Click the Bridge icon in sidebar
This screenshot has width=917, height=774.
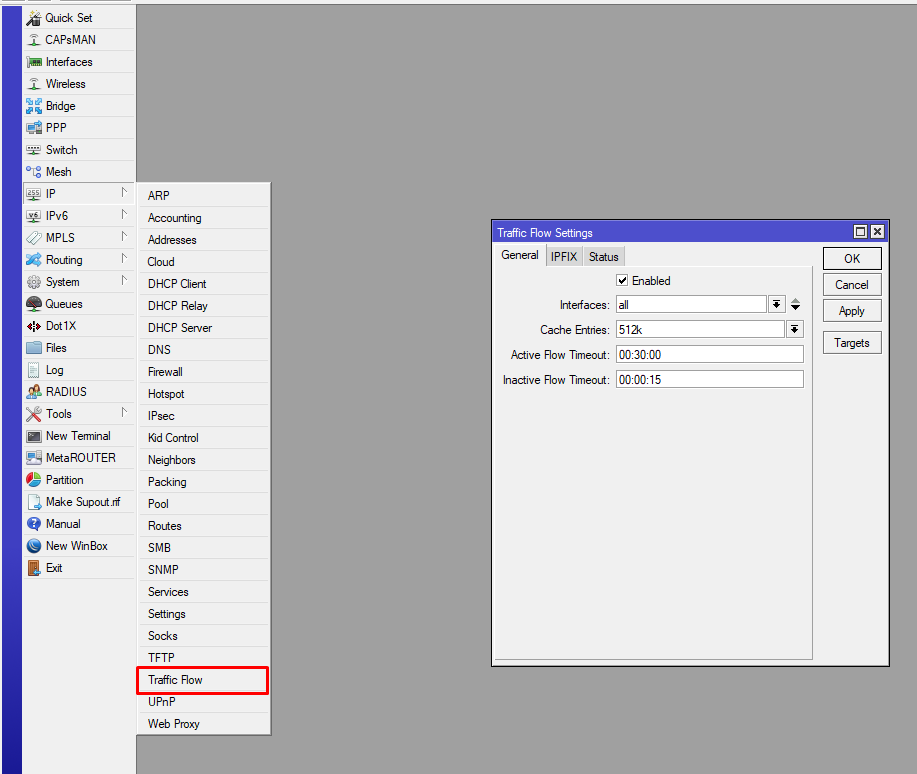[x=34, y=106]
